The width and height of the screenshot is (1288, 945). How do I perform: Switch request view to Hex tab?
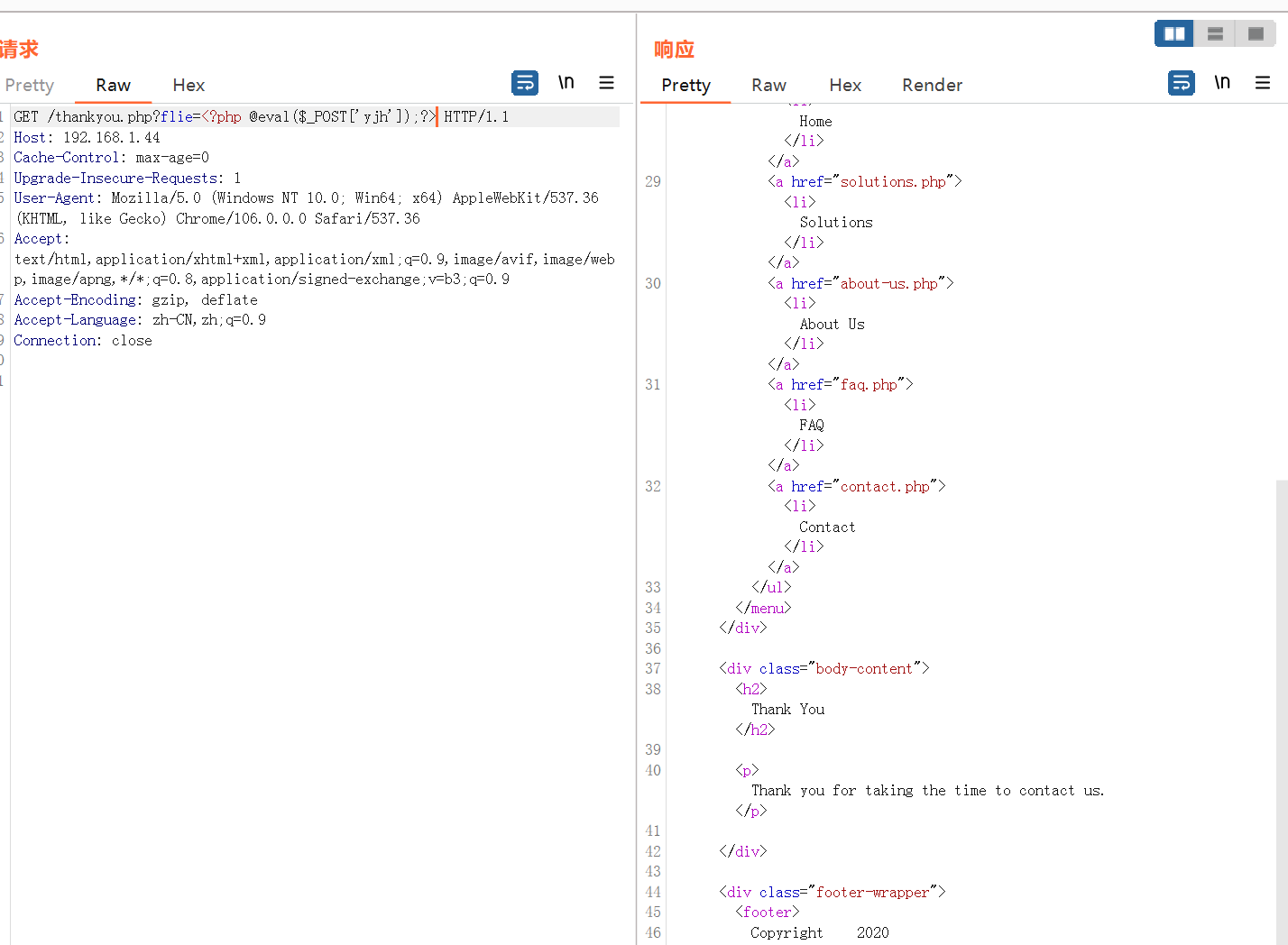pyautogui.click(x=189, y=85)
